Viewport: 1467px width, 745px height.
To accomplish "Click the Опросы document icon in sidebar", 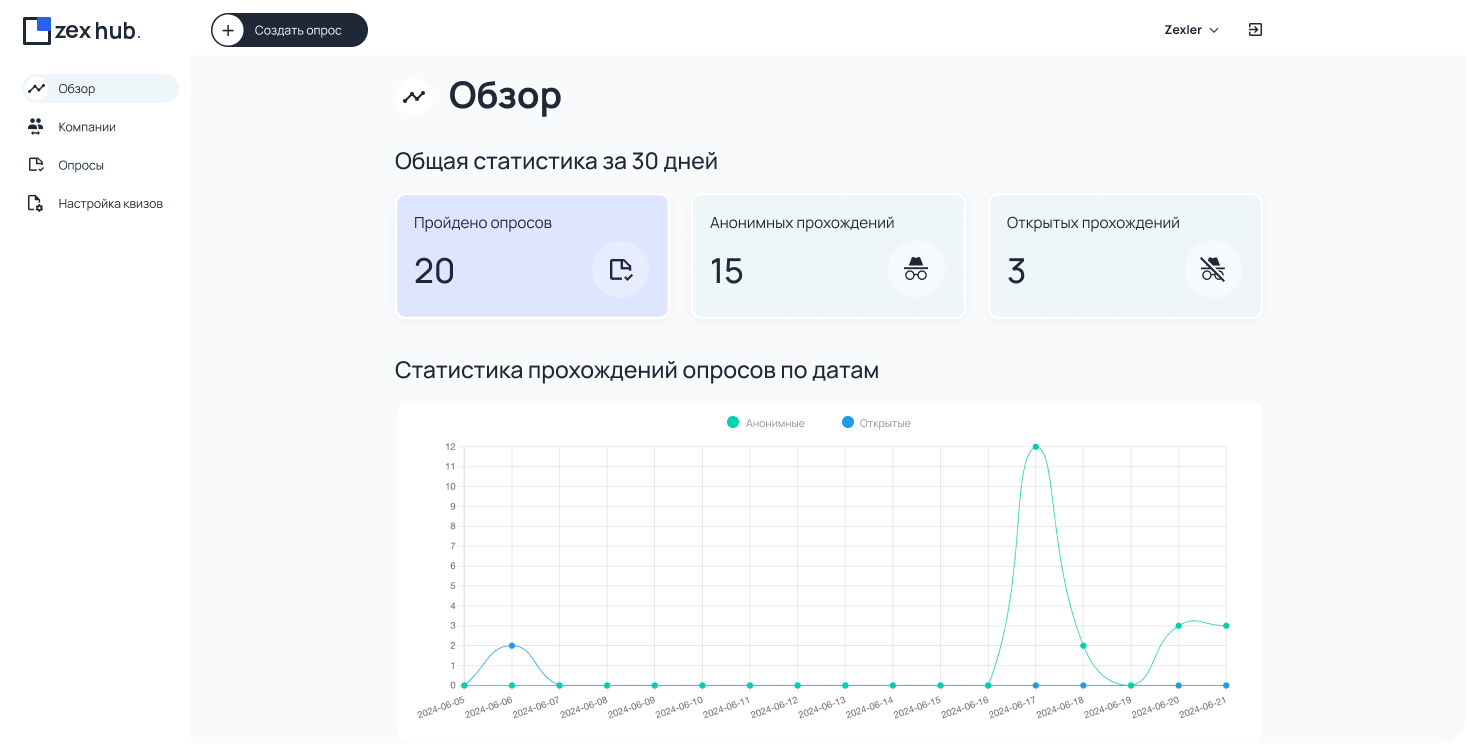I will click(36, 165).
